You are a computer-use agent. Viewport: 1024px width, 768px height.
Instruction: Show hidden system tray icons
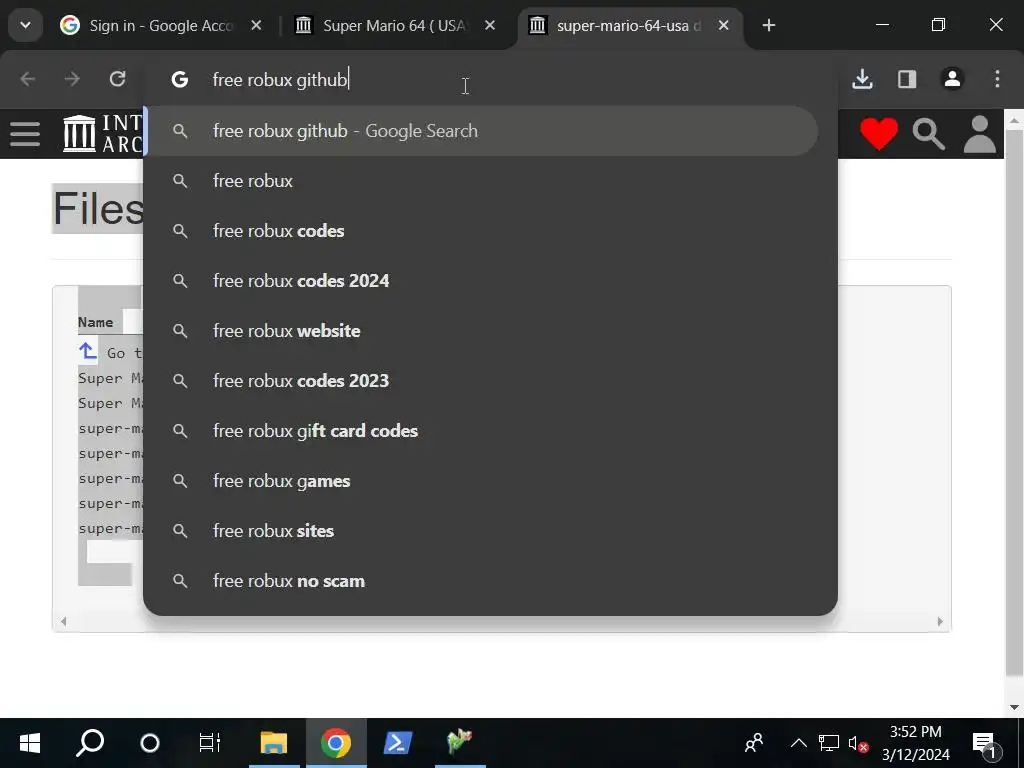(798, 743)
